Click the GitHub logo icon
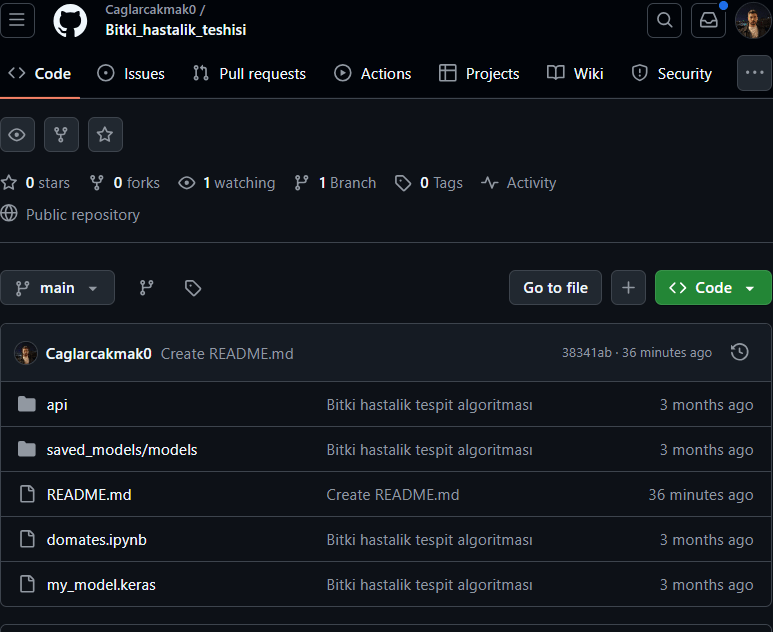 tap(70, 20)
